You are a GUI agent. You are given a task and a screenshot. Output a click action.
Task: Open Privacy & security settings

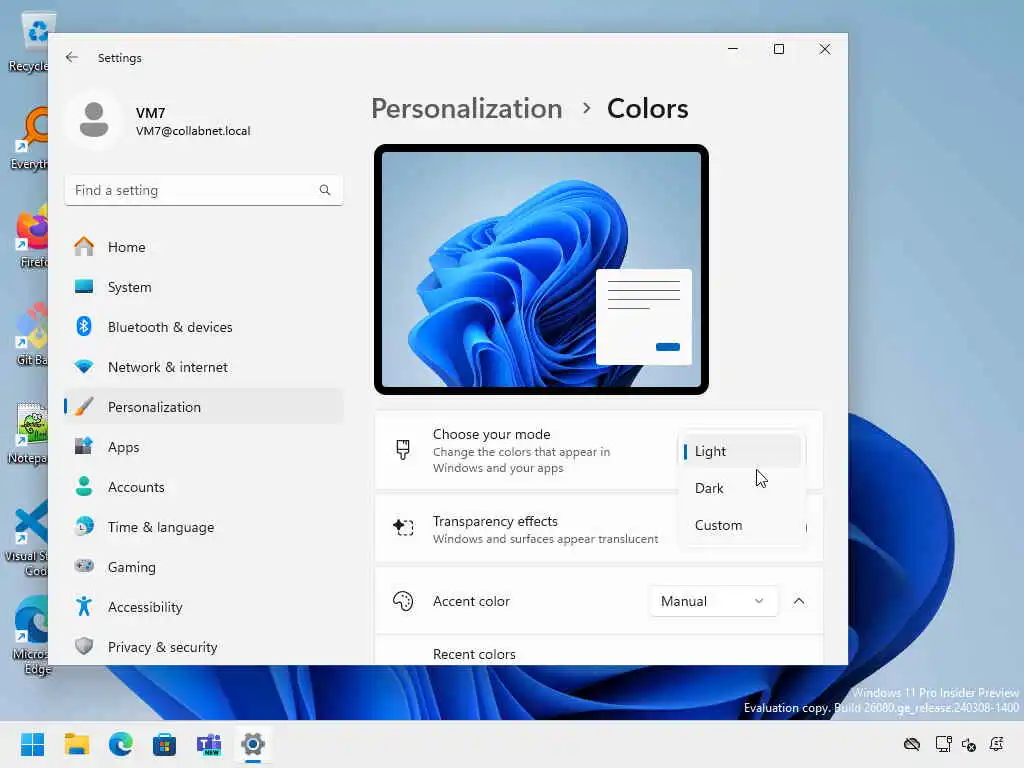(x=204, y=647)
